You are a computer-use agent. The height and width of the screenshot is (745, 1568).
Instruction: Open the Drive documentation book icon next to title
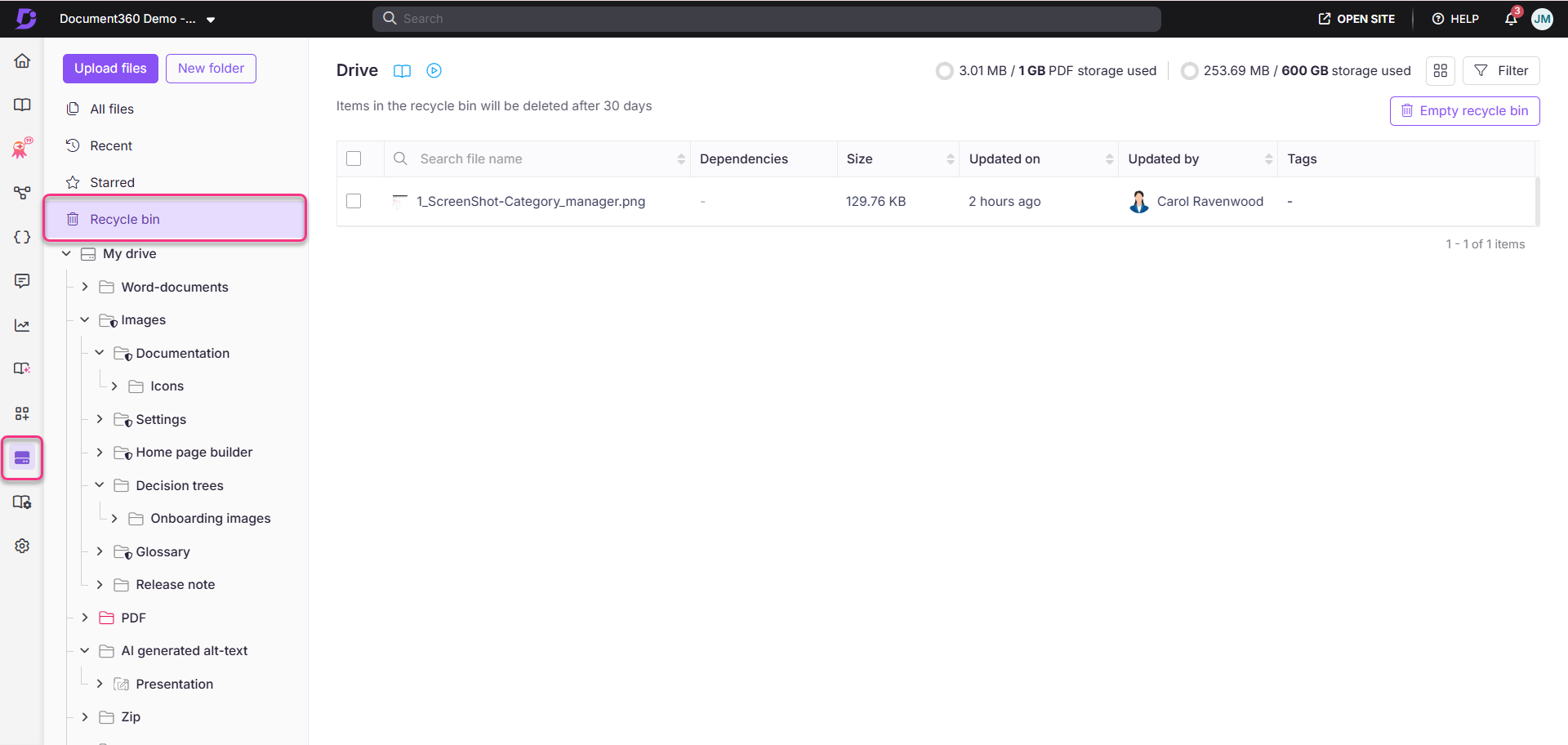[x=402, y=71]
